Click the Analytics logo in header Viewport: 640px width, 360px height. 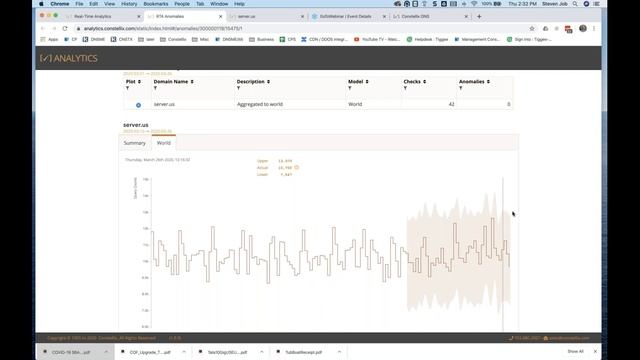69,58
